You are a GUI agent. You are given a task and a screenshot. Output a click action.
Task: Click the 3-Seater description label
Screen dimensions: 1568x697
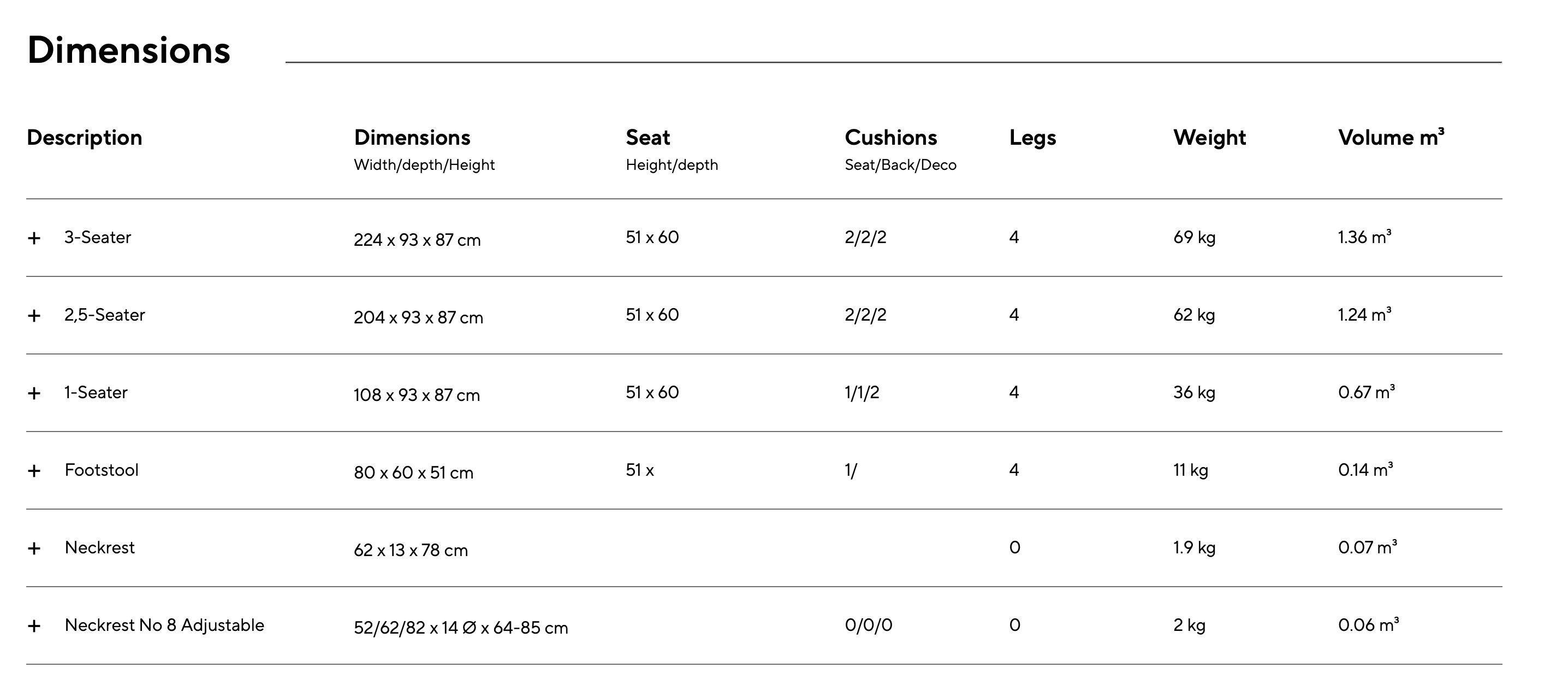pyautogui.click(x=97, y=237)
